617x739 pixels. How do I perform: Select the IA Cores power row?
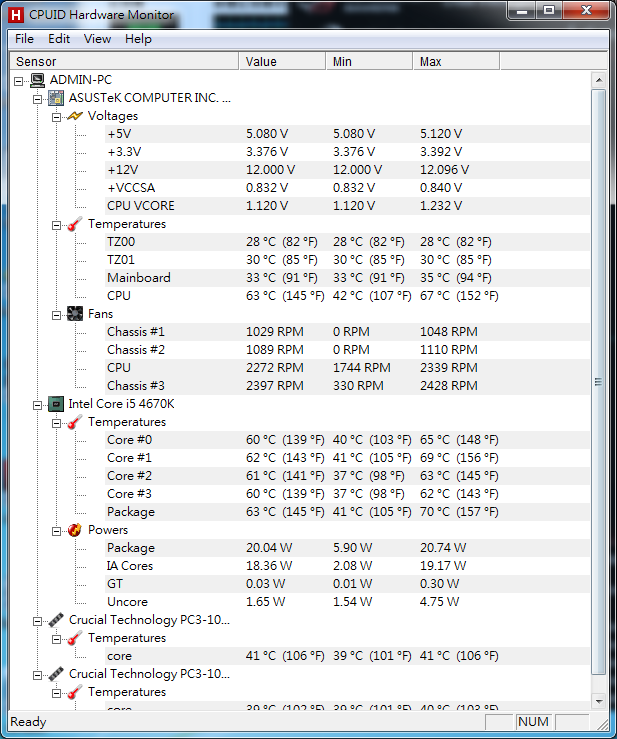click(347, 566)
